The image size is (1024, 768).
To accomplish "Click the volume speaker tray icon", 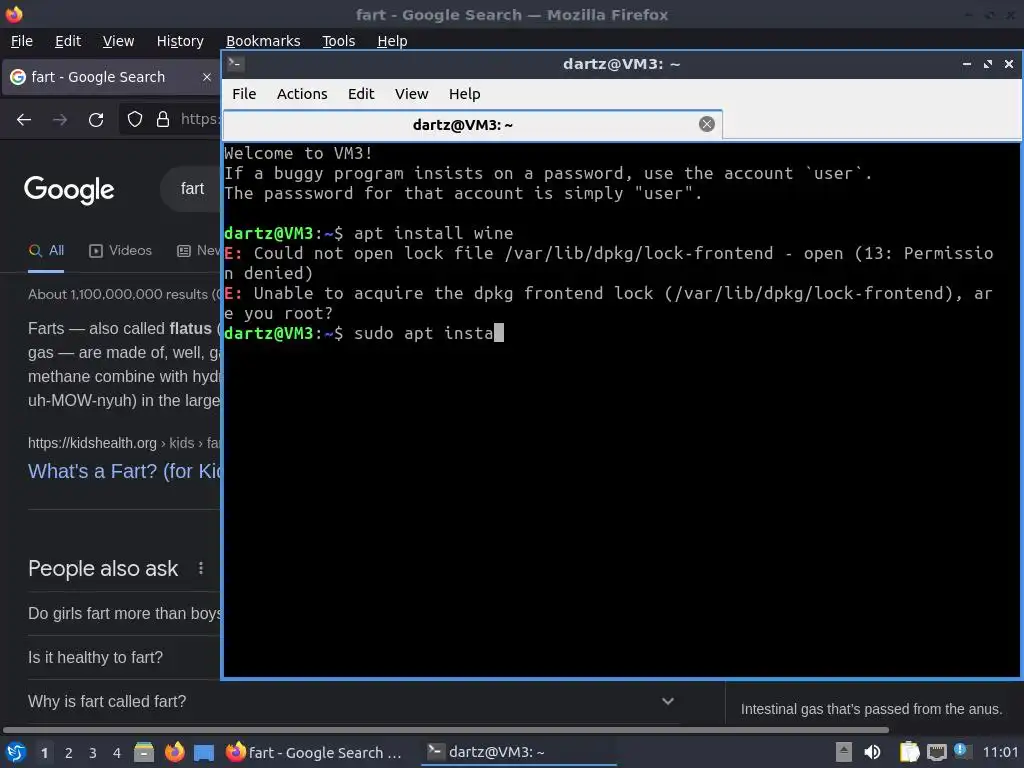I will point(872,752).
